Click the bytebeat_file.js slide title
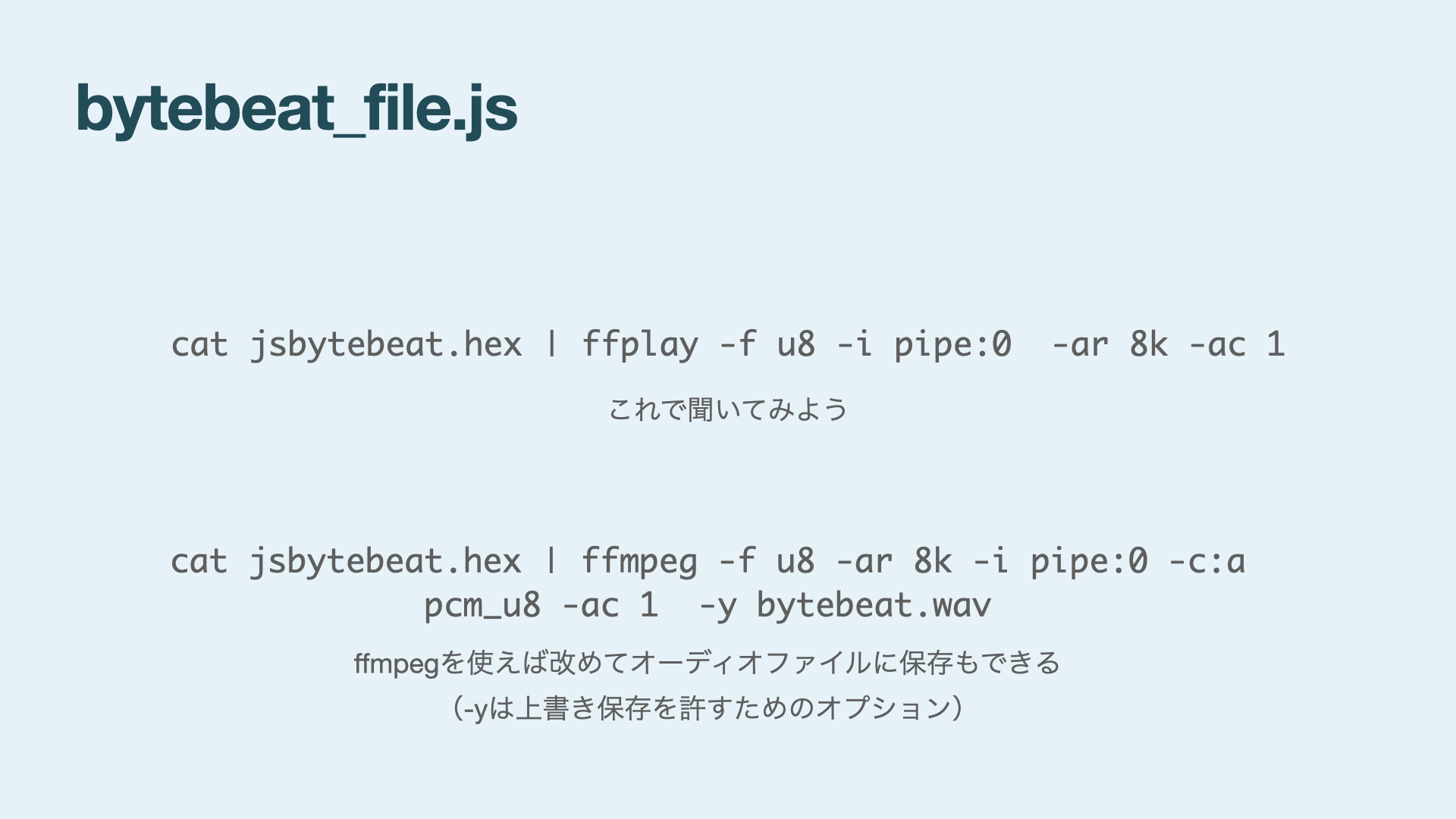Screen dimensions: 1456x819 click(x=297, y=108)
